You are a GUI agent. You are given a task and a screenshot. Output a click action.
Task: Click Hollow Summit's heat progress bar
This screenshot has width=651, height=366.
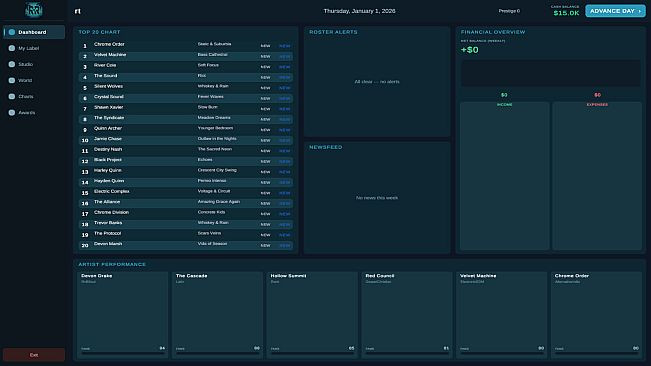(x=312, y=353)
